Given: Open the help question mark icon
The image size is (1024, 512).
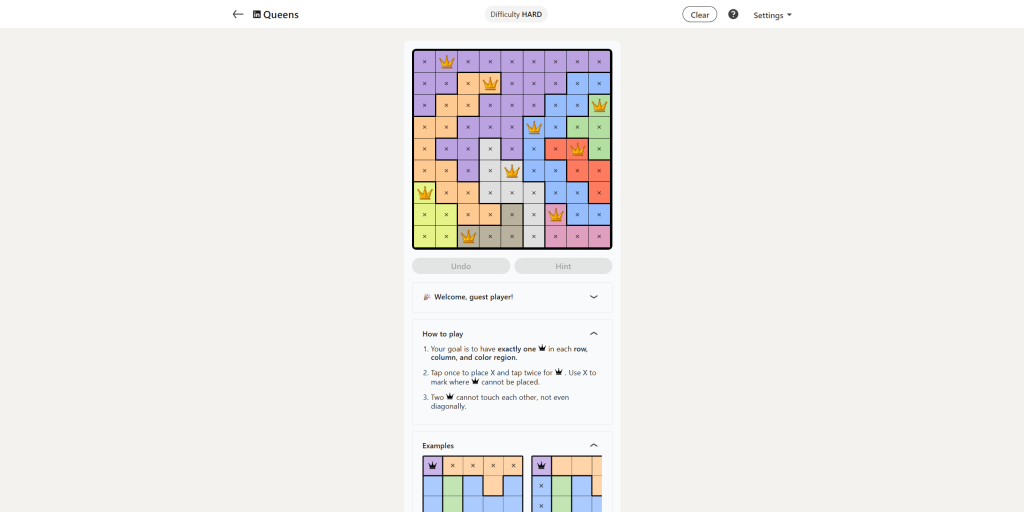Looking at the screenshot, I should tap(733, 15).
